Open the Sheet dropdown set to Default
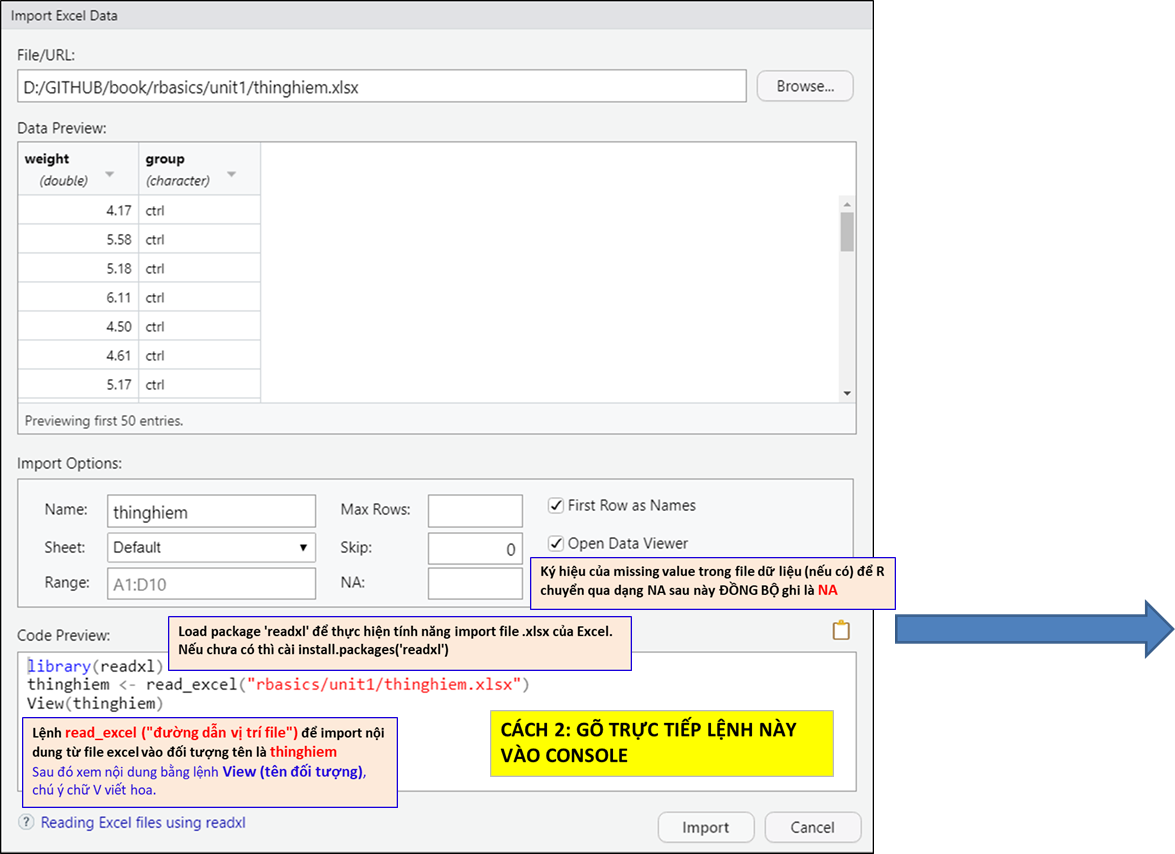1175x854 pixels. (x=211, y=548)
